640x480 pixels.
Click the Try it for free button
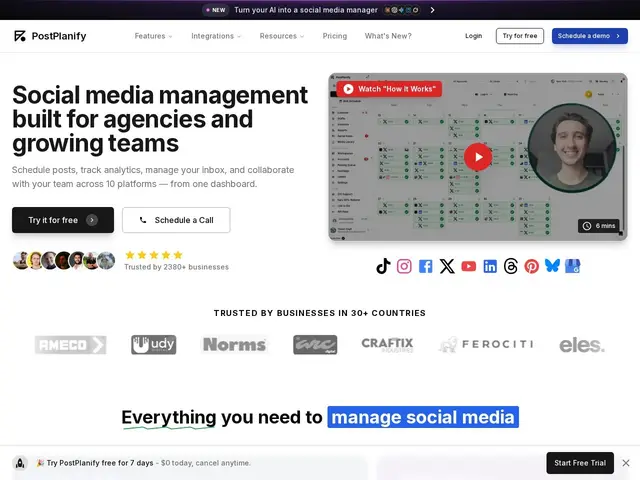63,220
